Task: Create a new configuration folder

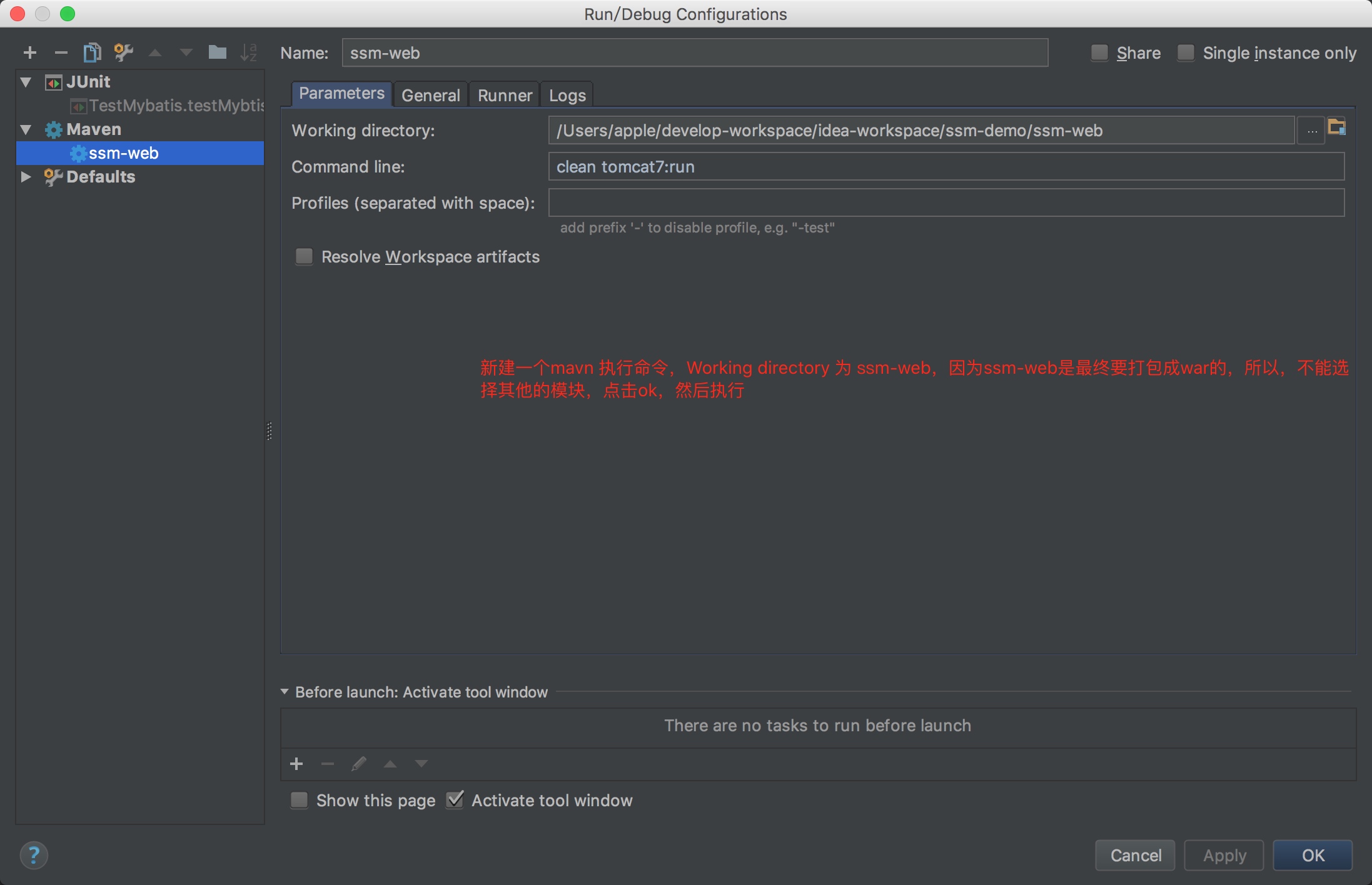Action: (217, 52)
